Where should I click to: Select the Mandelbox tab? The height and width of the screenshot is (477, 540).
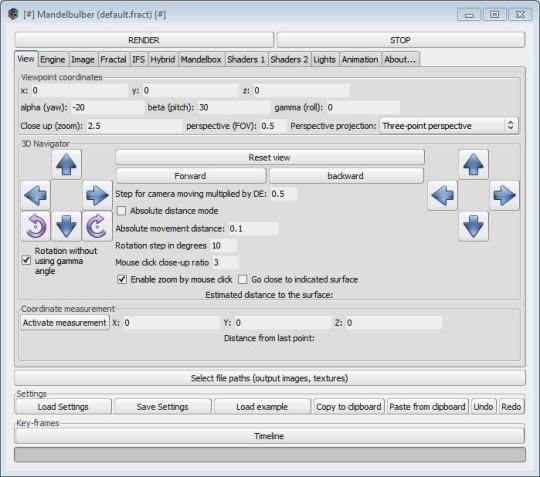(201, 60)
